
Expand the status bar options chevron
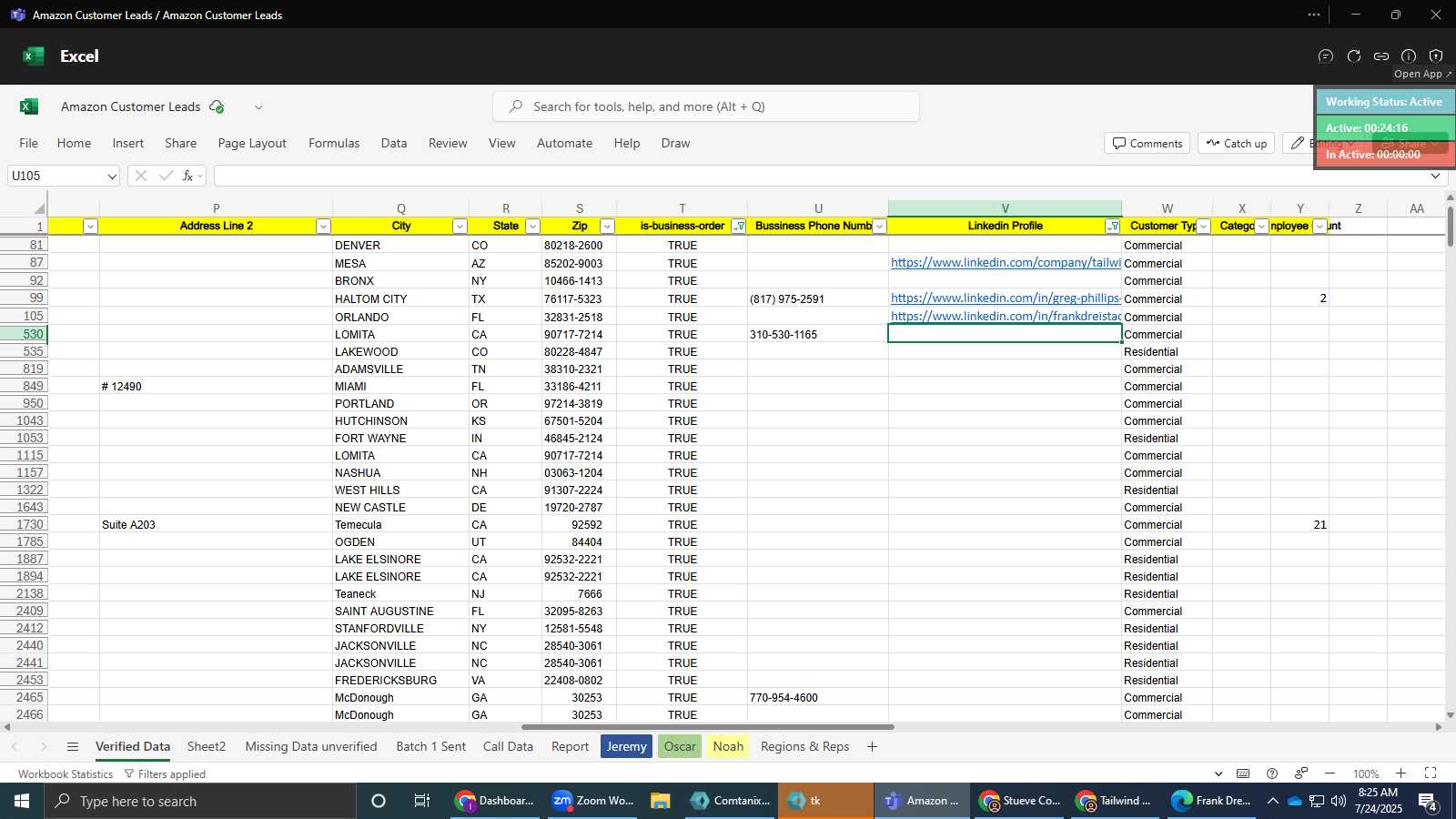pyautogui.click(x=1218, y=773)
